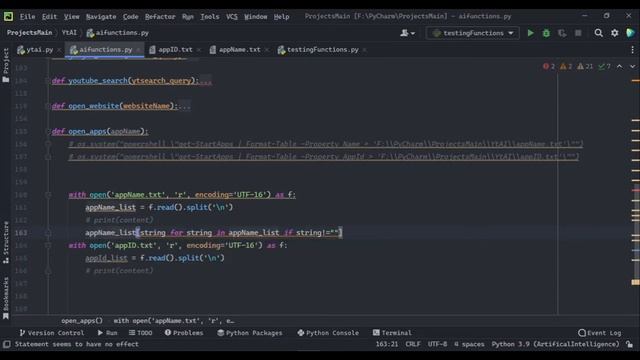Open the Window menu
The width and height of the screenshot is (640, 360).
256,16
